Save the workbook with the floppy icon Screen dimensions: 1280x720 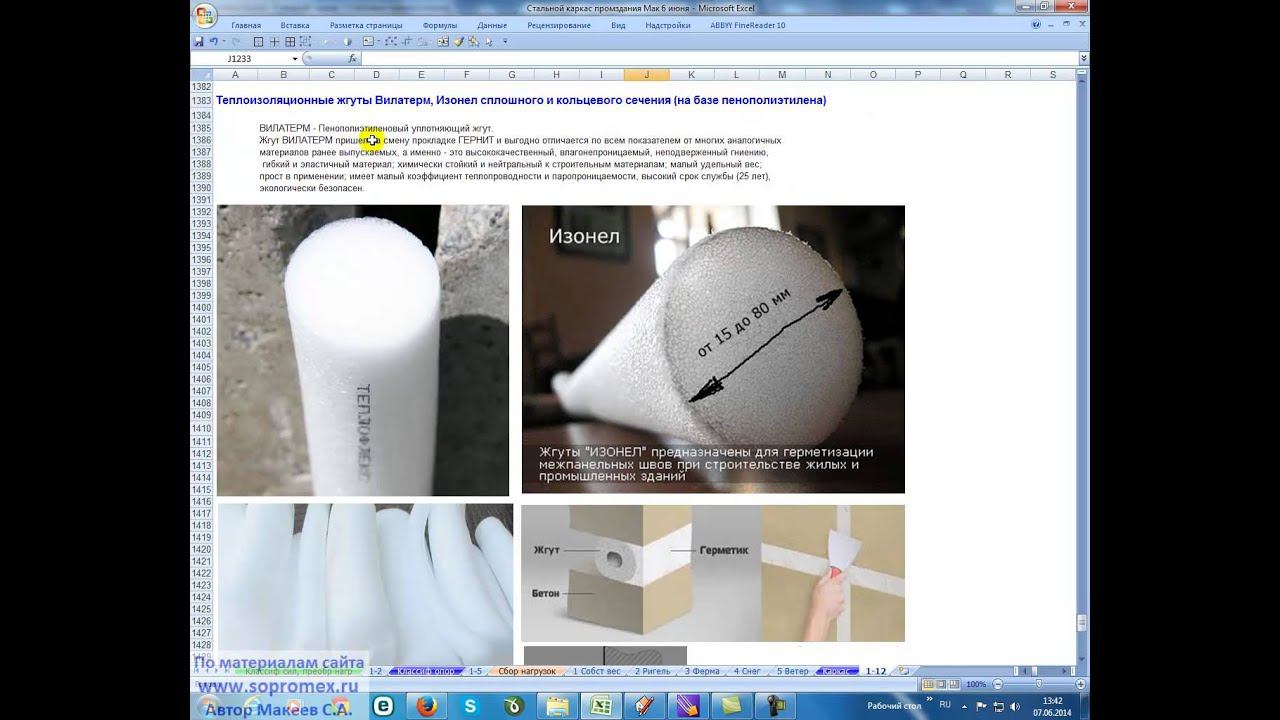(x=199, y=41)
